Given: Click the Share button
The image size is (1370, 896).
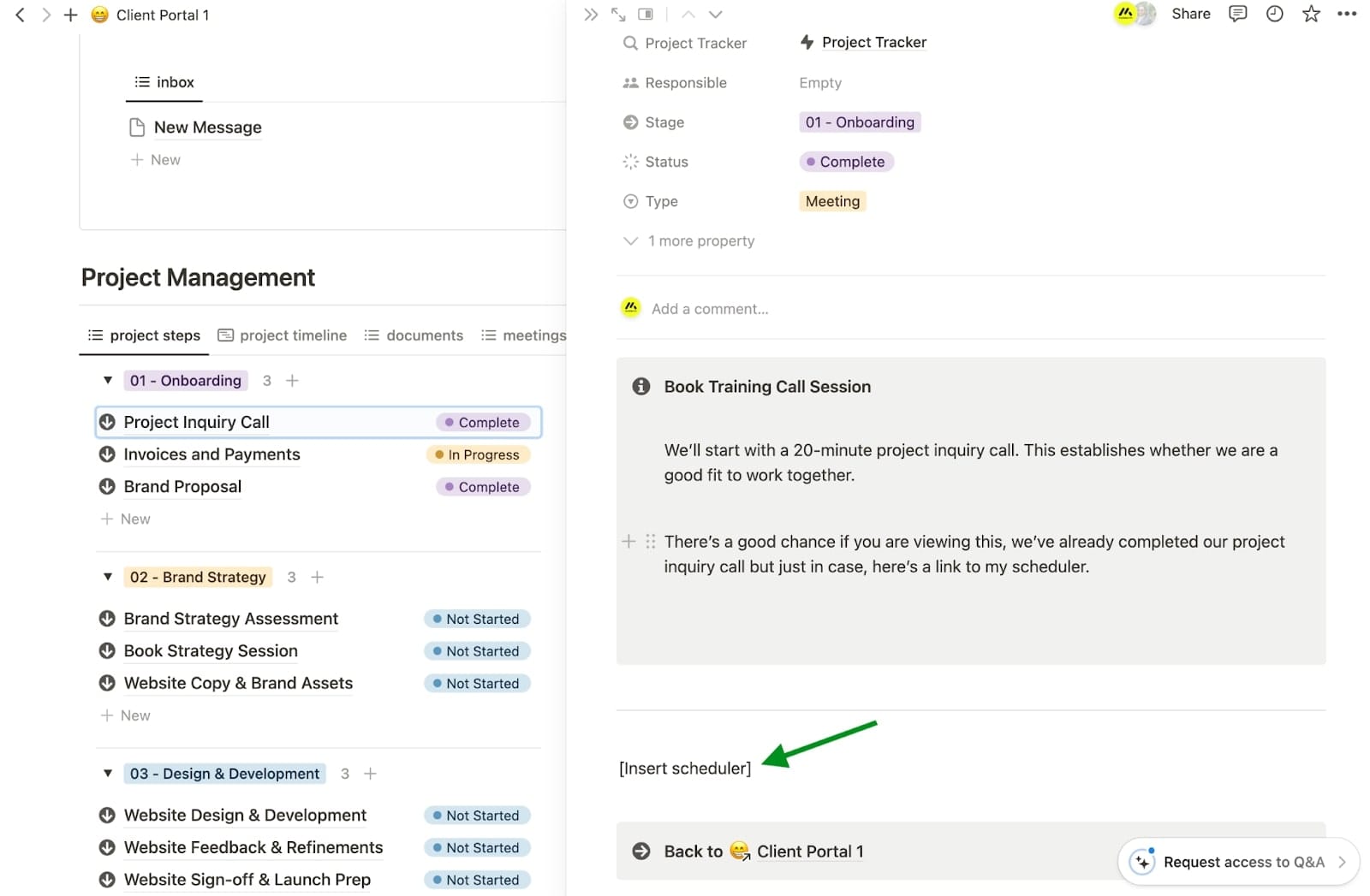Looking at the screenshot, I should pos(1190,14).
